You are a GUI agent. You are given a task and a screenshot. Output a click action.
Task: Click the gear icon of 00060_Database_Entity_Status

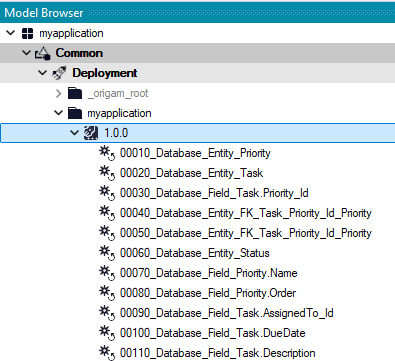pos(107,253)
